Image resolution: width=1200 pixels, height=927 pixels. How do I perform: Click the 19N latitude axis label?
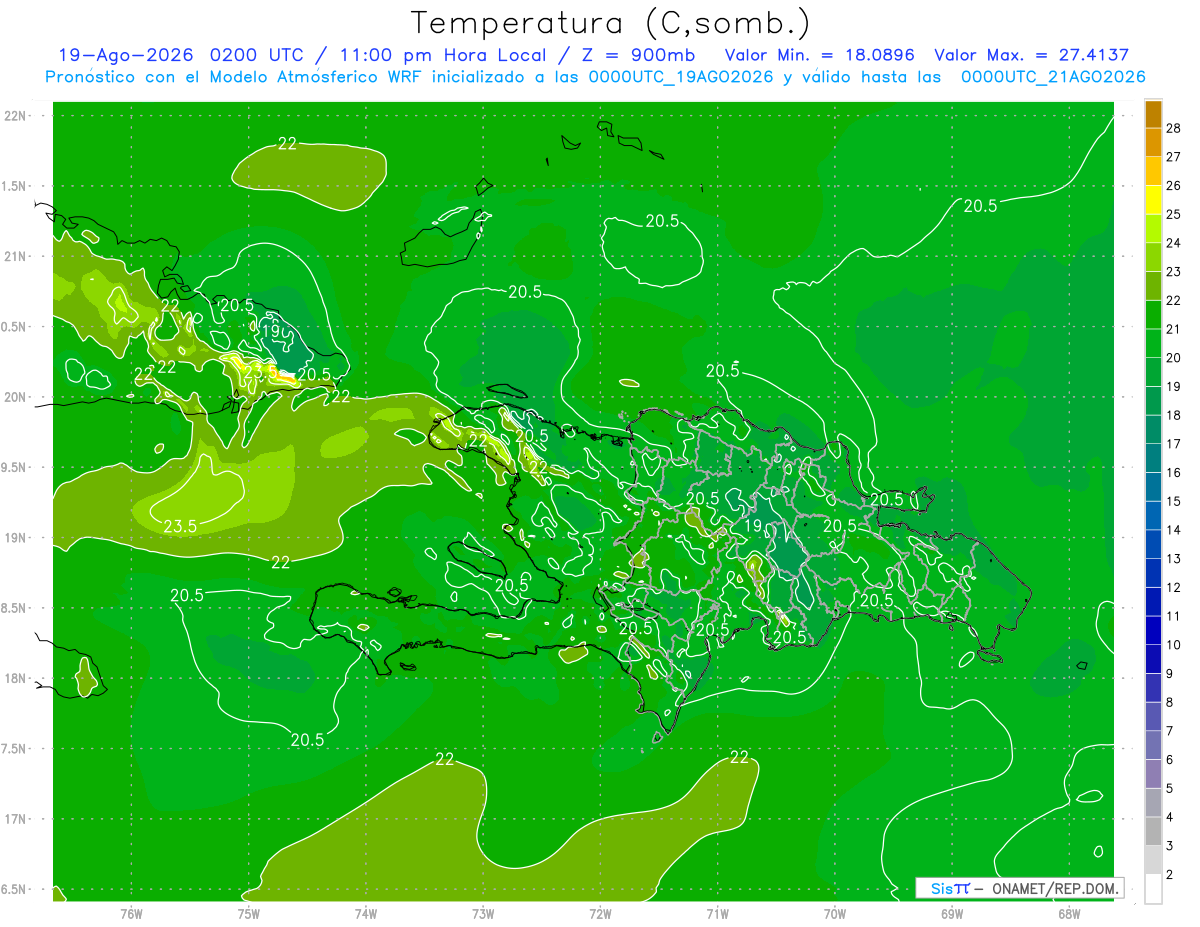click(x=16, y=538)
